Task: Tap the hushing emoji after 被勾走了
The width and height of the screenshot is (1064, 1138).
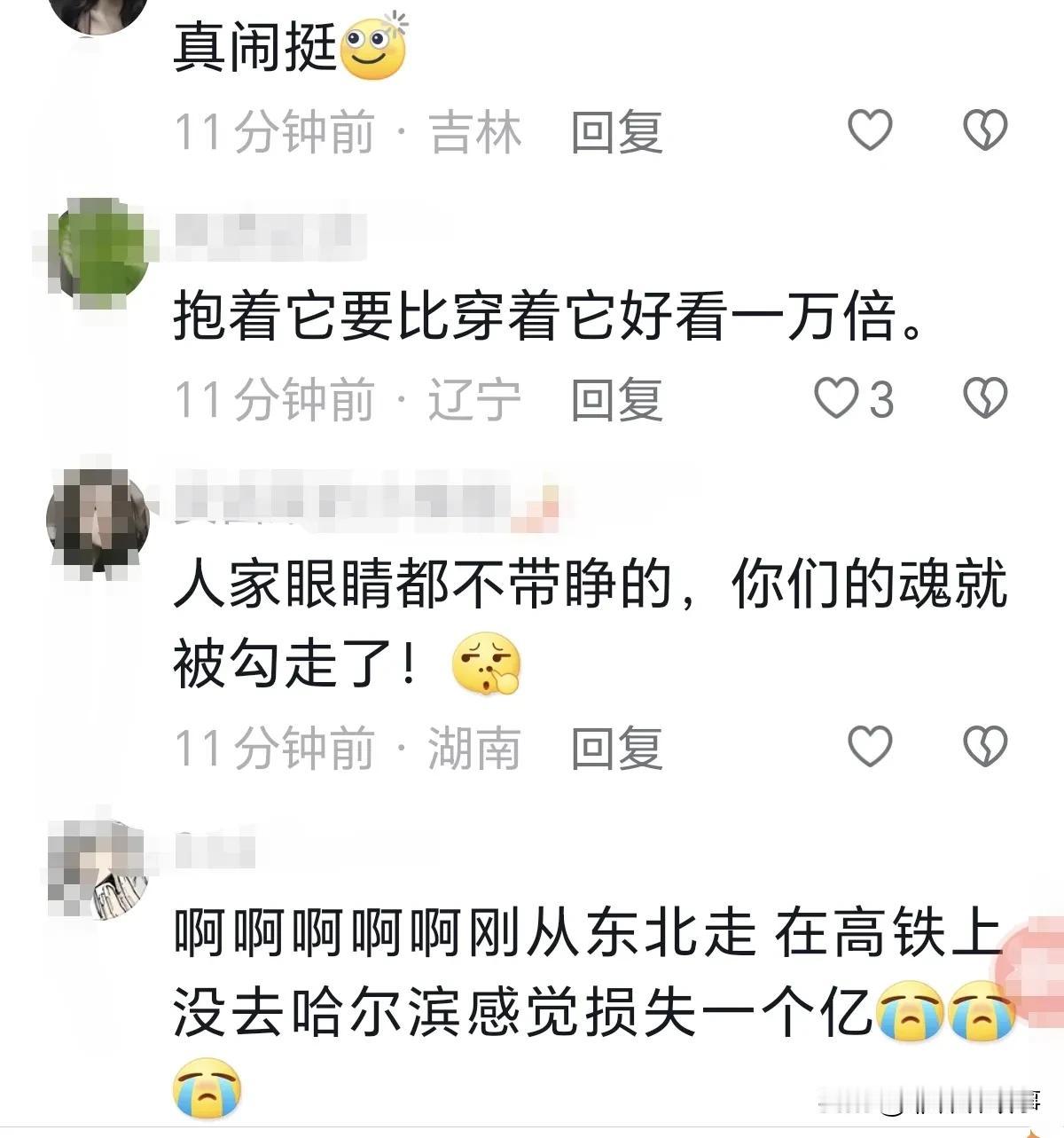Action: [x=486, y=663]
